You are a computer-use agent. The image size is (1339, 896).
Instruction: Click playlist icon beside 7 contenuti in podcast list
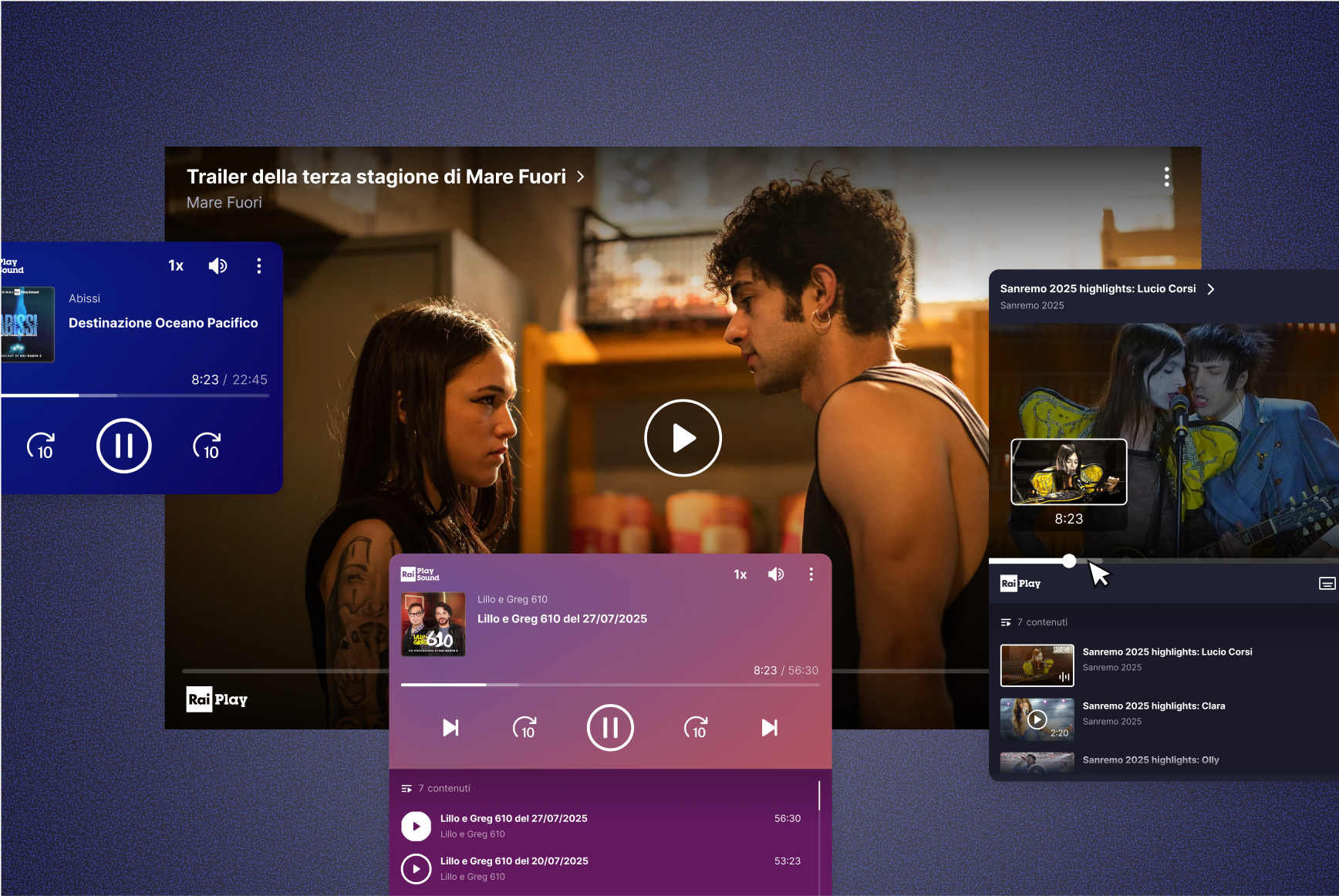[406, 788]
